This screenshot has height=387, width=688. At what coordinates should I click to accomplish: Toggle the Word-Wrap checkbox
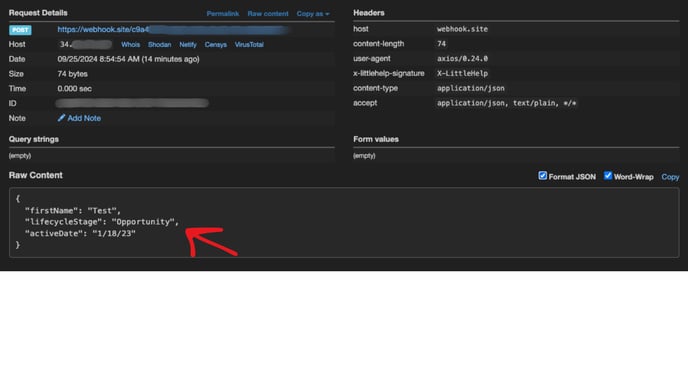pyautogui.click(x=608, y=176)
